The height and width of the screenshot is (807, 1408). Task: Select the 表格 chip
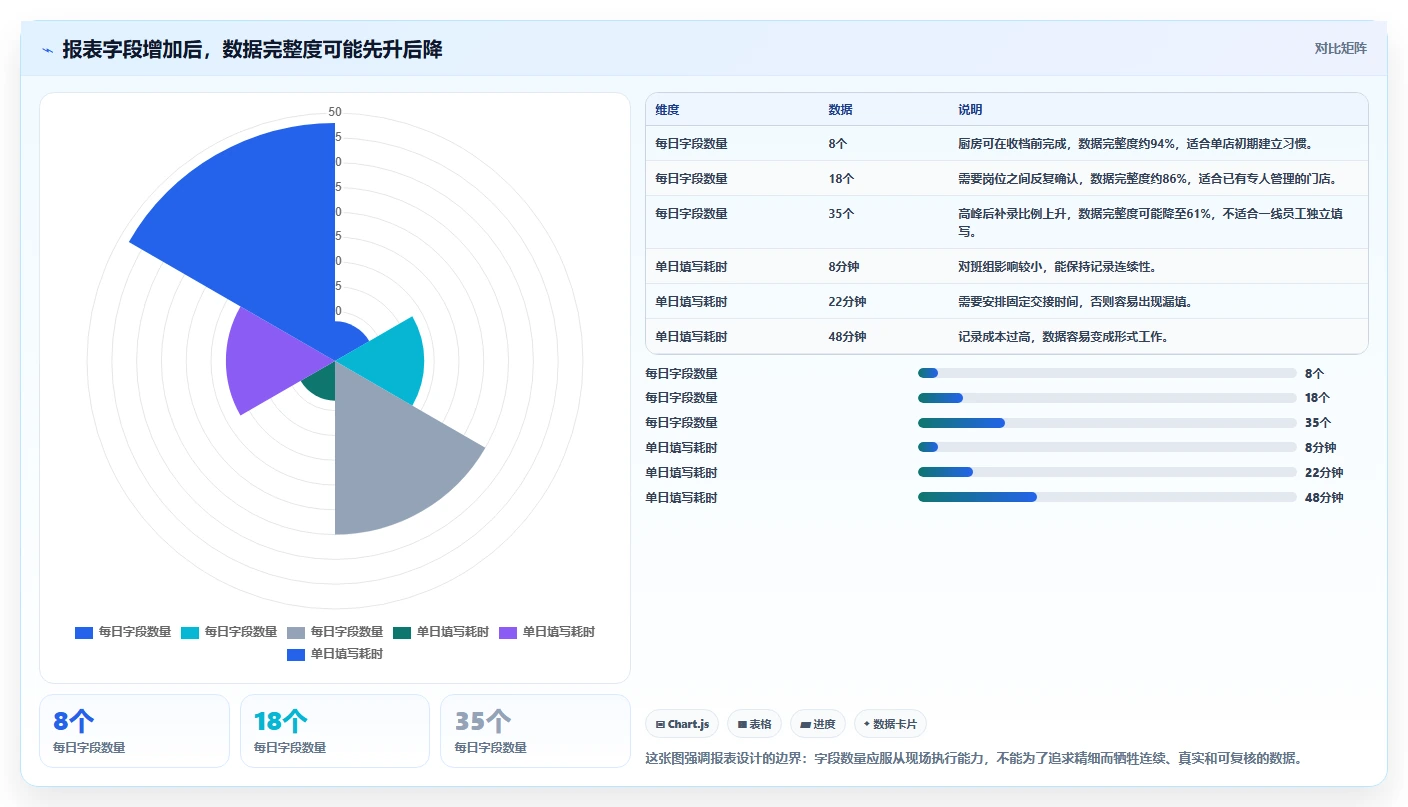point(754,724)
